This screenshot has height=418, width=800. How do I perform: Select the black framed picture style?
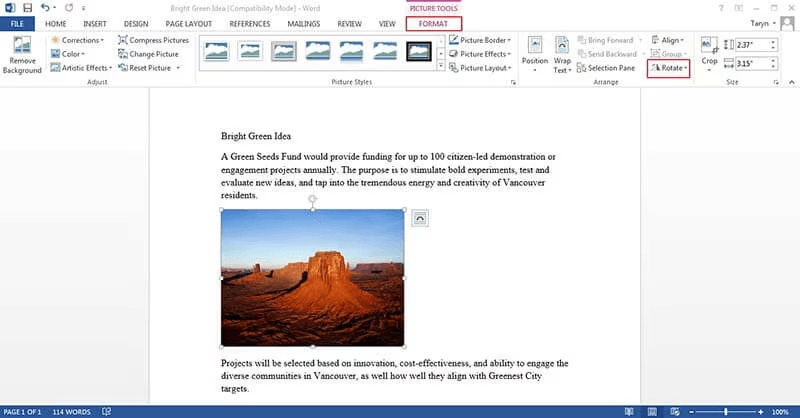tap(419, 51)
